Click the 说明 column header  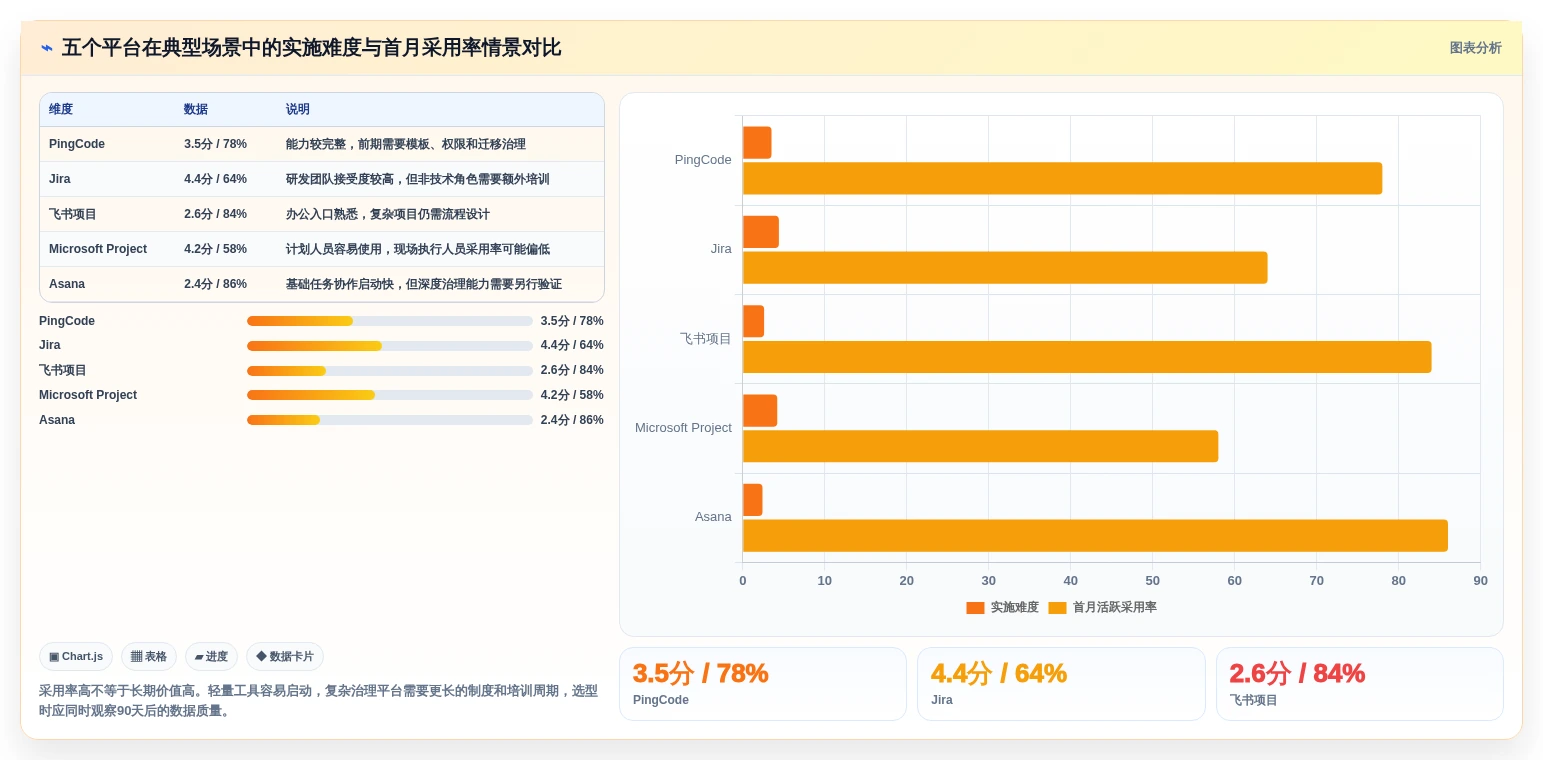click(298, 109)
